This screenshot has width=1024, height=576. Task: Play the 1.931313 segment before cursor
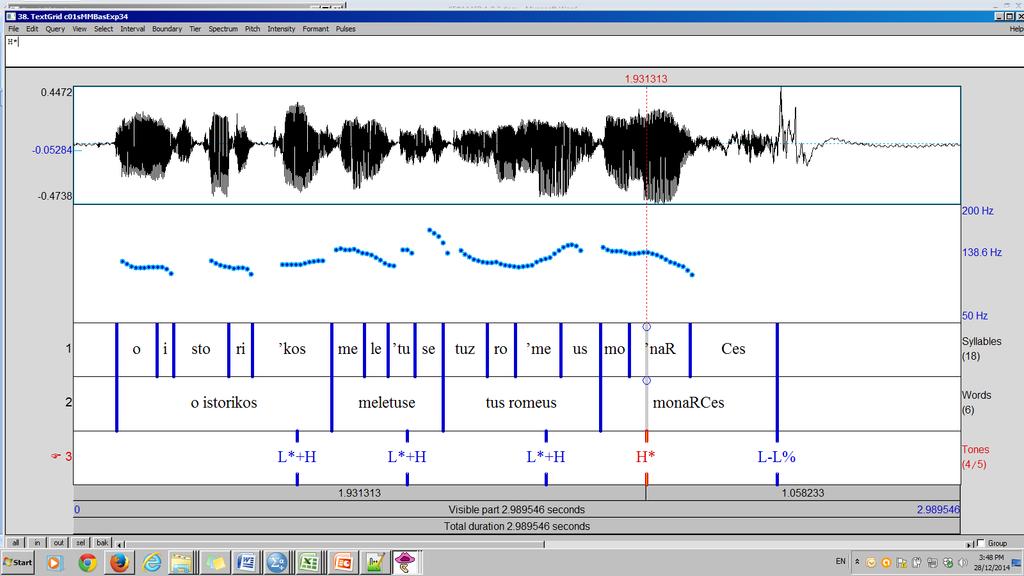(x=359, y=493)
